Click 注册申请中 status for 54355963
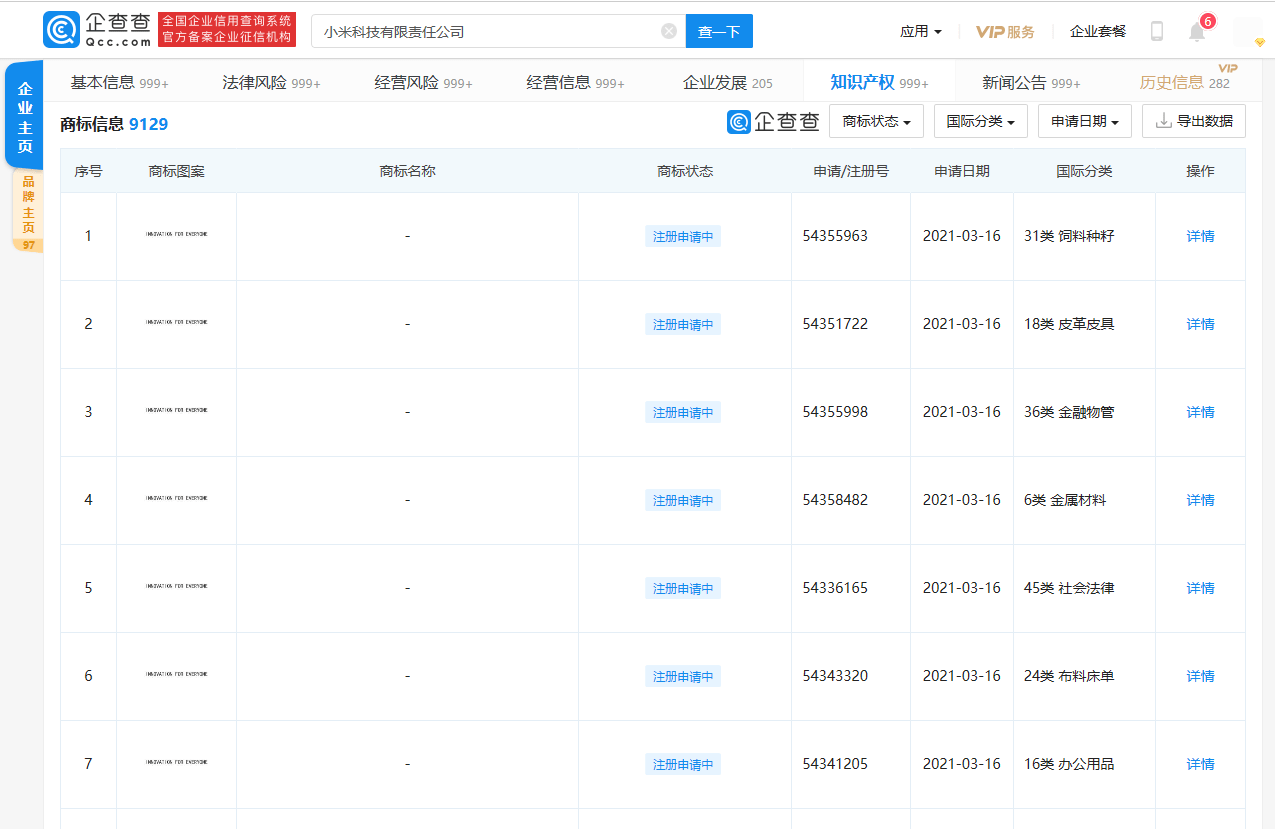Screen dimensions: 1275x829 click(x=683, y=237)
